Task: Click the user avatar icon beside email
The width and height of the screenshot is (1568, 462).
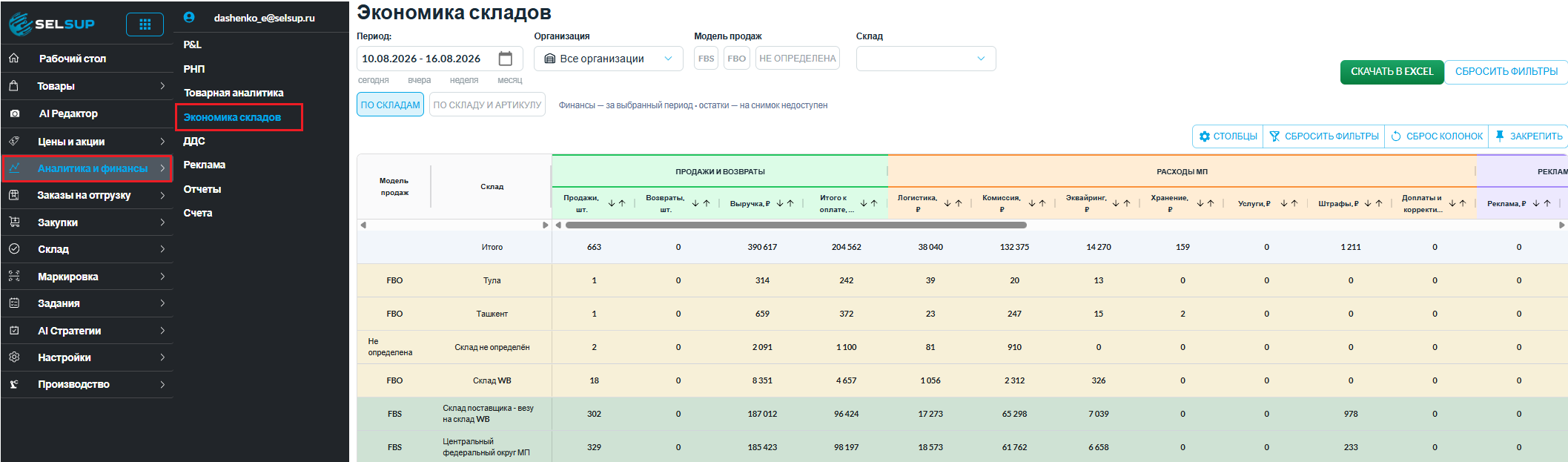Action: click(189, 17)
